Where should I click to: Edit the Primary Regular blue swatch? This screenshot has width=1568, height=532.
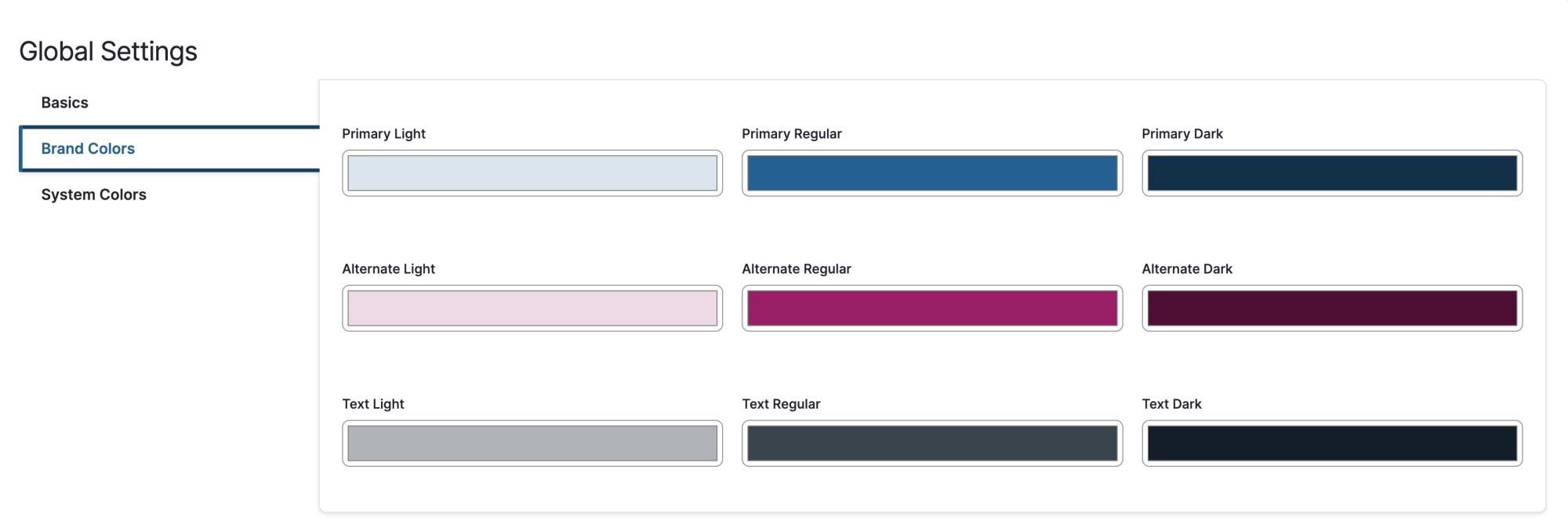click(932, 173)
